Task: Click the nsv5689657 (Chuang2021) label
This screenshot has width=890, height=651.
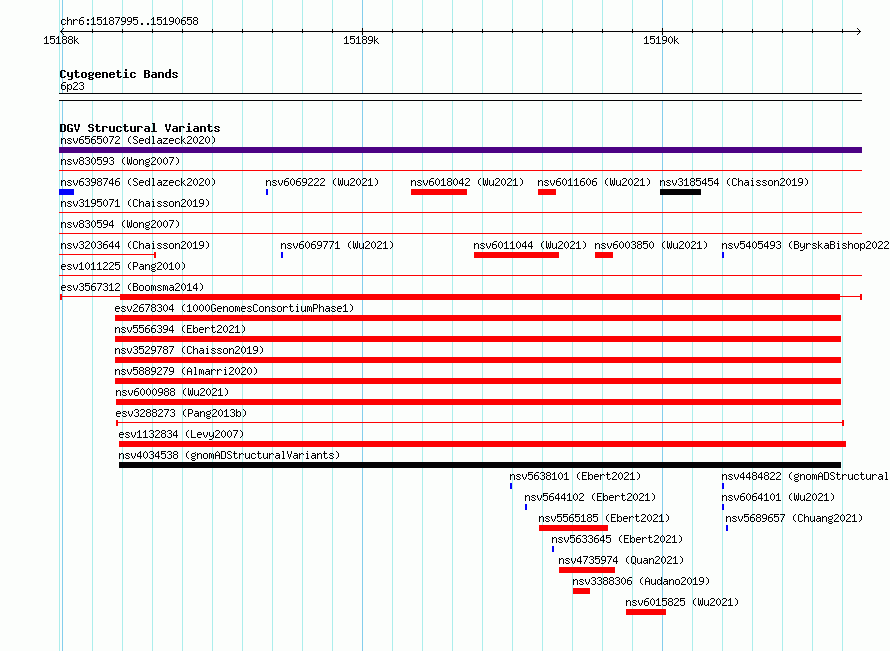Action: click(x=794, y=518)
